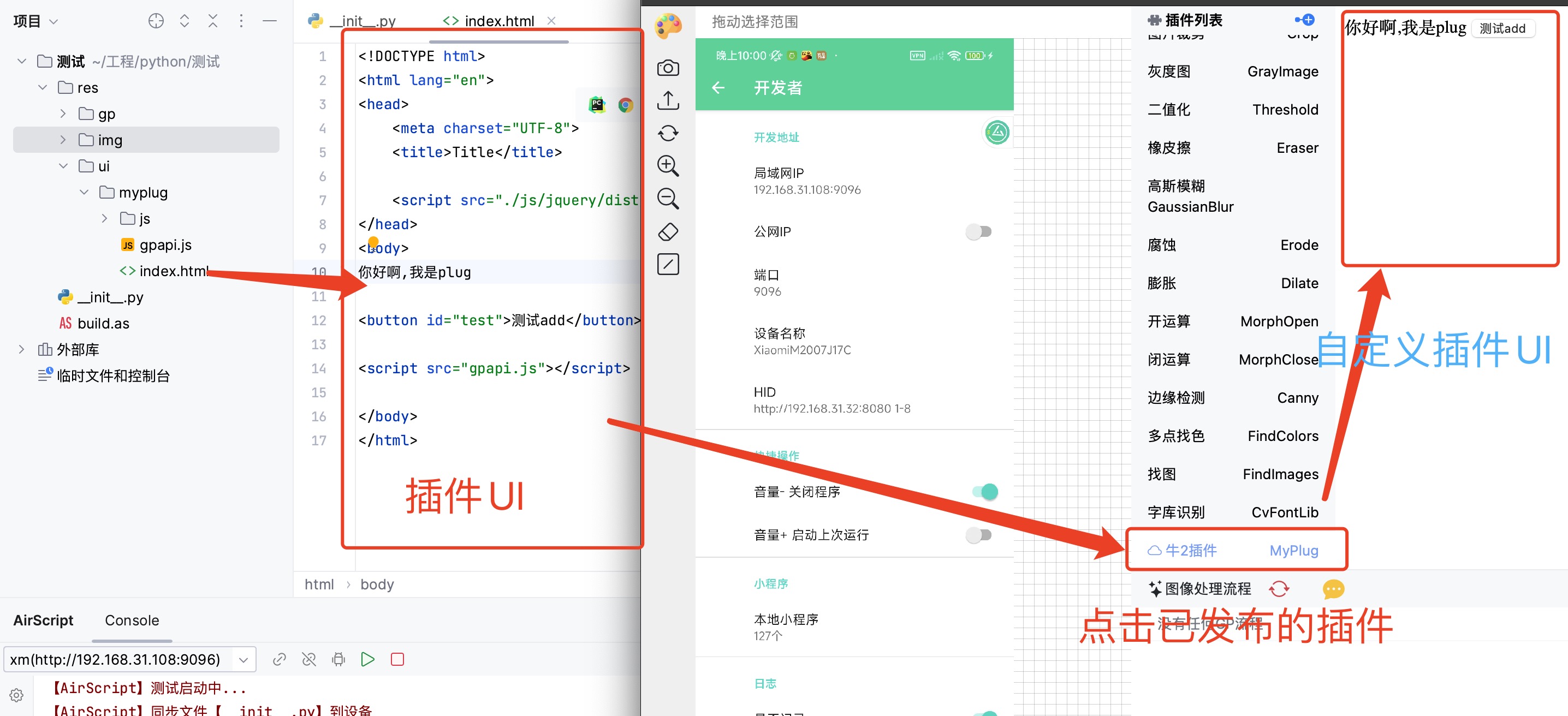
Task: Open 临时文件和控制台 in the project tree
Action: (104, 375)
